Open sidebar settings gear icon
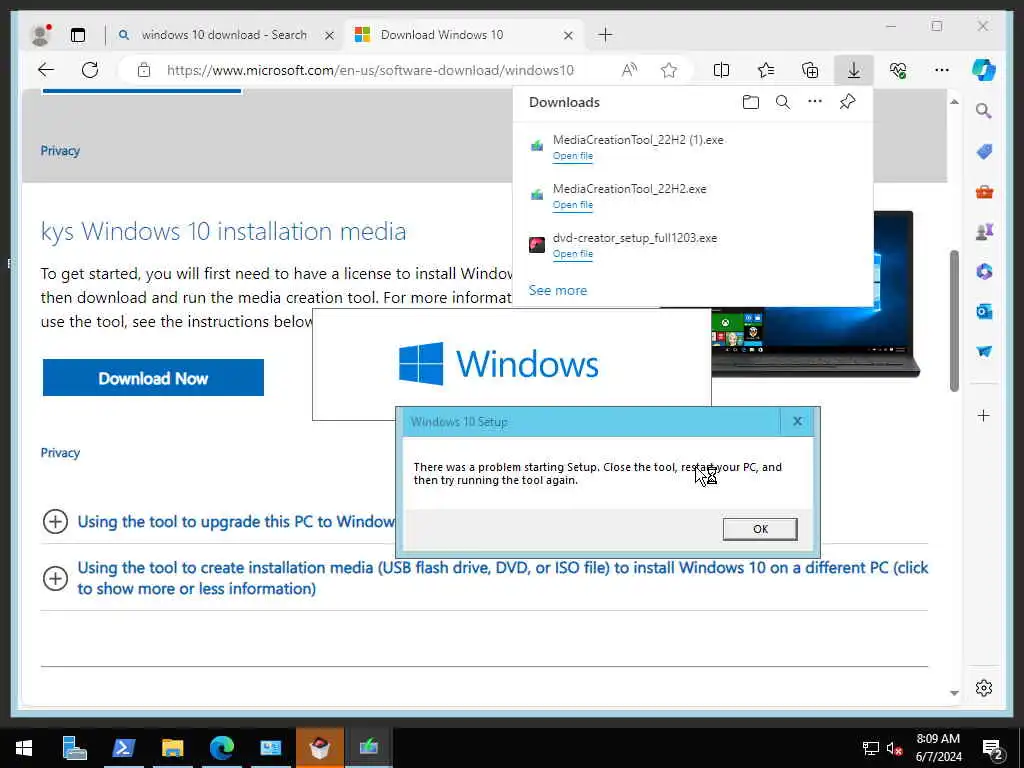This screenshot has width=1024, height=768. pos(984,688)
